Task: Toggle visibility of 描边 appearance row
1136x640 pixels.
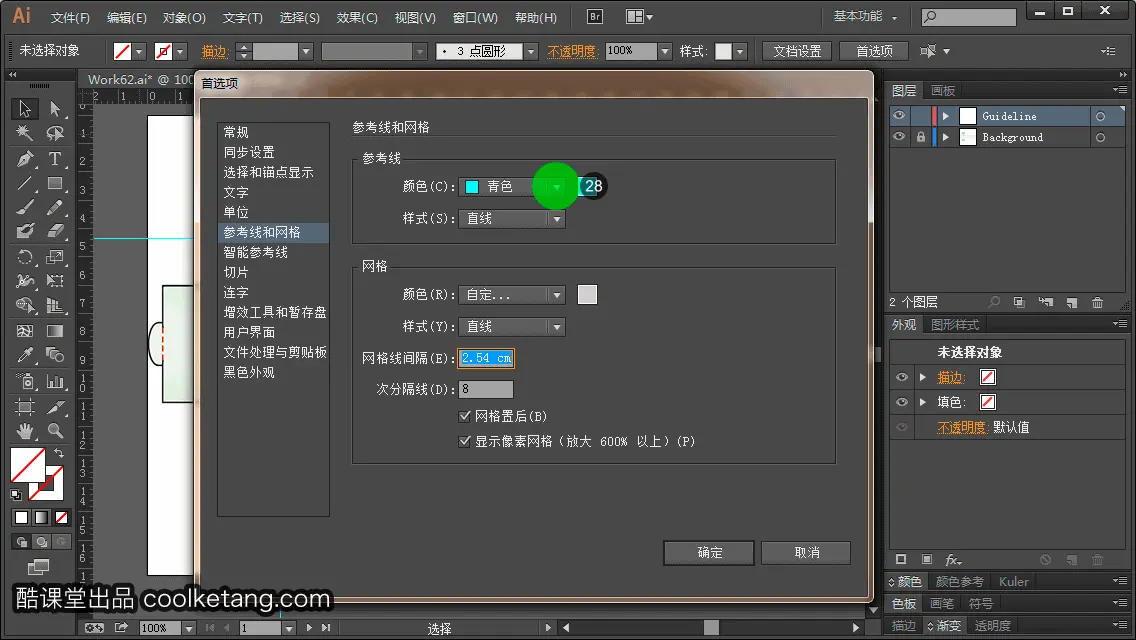Action: (902, 378)
